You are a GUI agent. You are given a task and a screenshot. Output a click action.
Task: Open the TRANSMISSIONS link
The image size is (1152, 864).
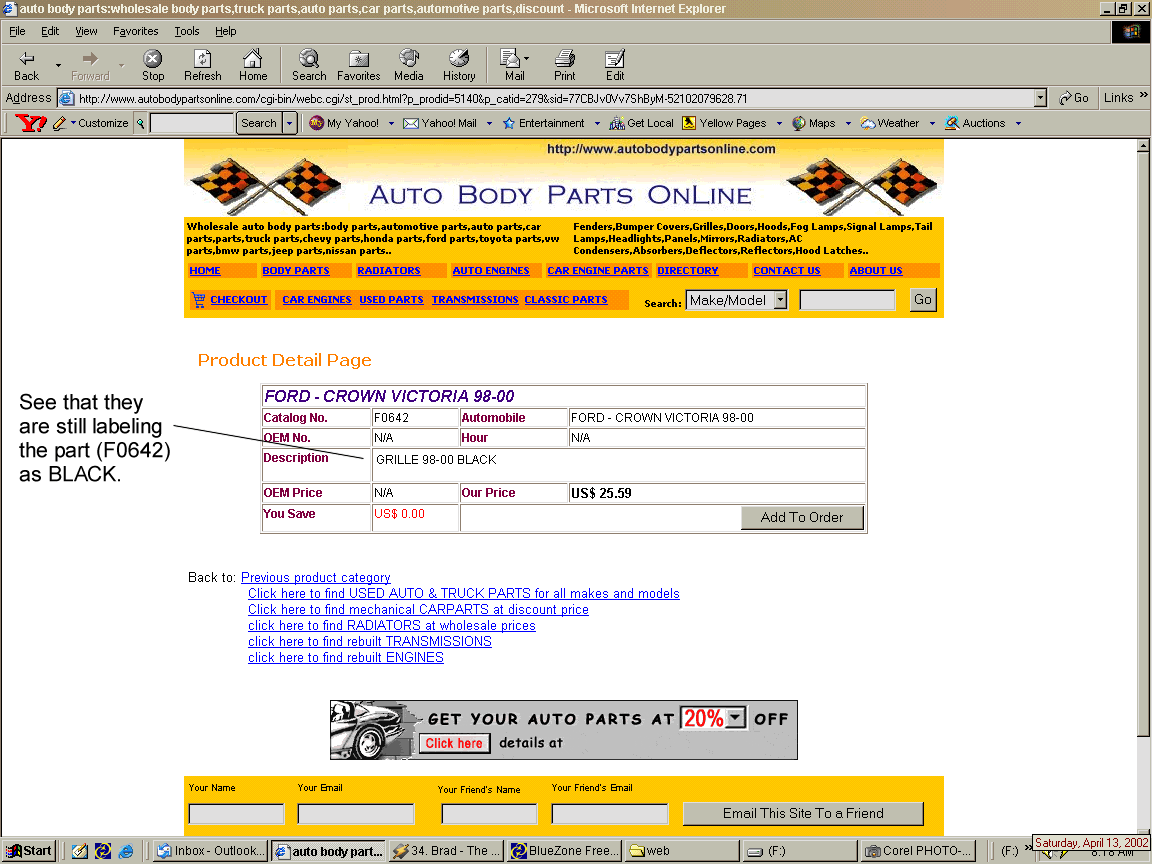[475, 300]
